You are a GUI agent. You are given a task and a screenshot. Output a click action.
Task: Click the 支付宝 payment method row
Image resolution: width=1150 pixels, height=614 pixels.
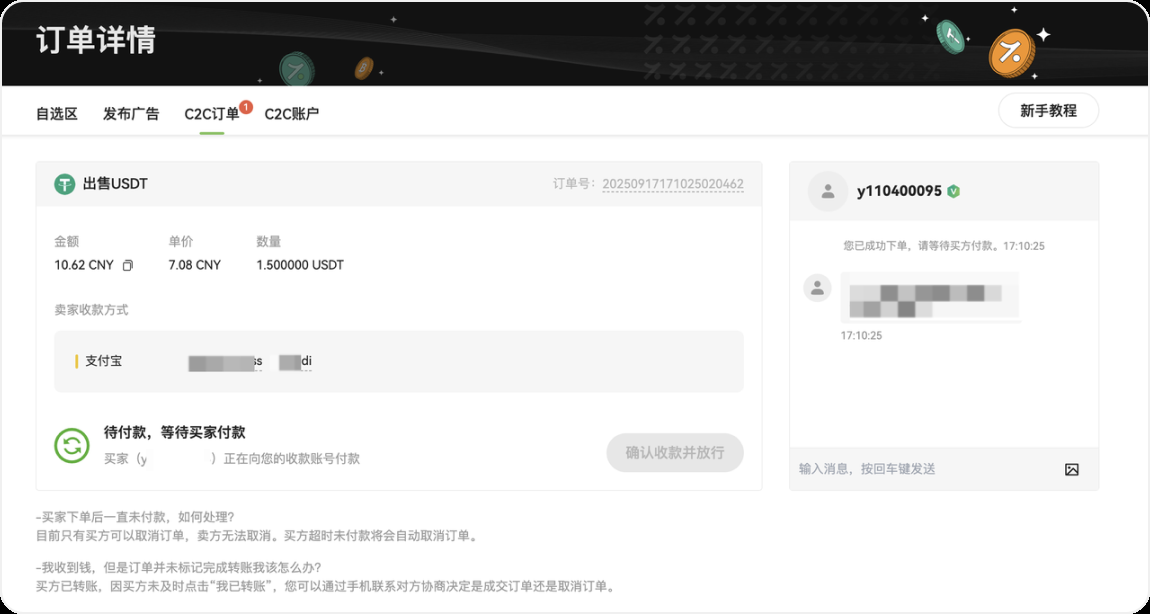[x=398, y=361]
